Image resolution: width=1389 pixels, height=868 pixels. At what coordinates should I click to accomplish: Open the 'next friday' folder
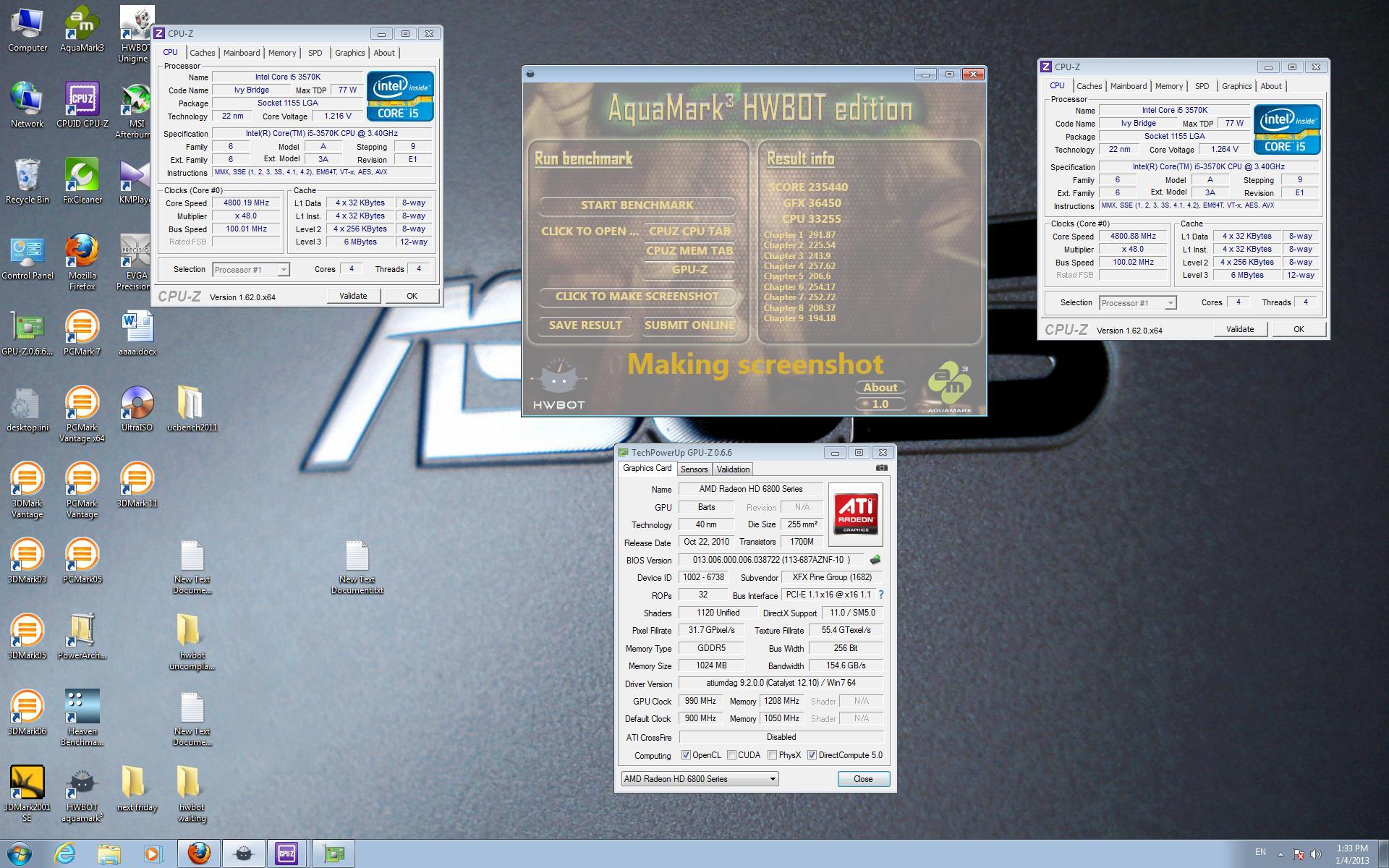coord(137,788)
